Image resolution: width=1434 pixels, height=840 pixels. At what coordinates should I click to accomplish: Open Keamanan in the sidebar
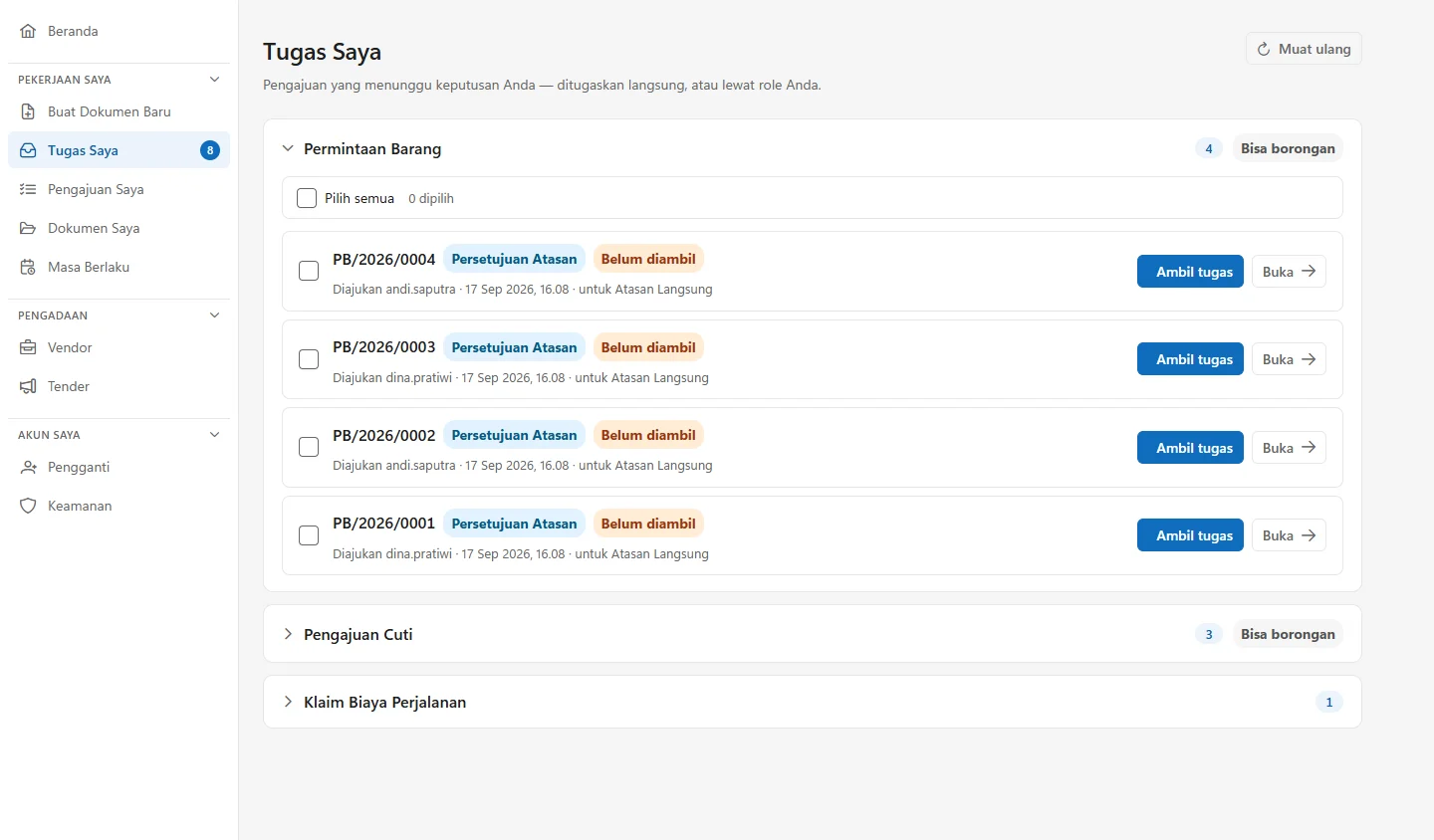point(119,506)
